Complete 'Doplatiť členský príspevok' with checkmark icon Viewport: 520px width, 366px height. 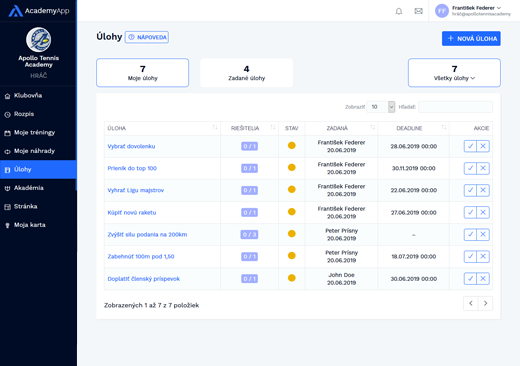[470, 279]
